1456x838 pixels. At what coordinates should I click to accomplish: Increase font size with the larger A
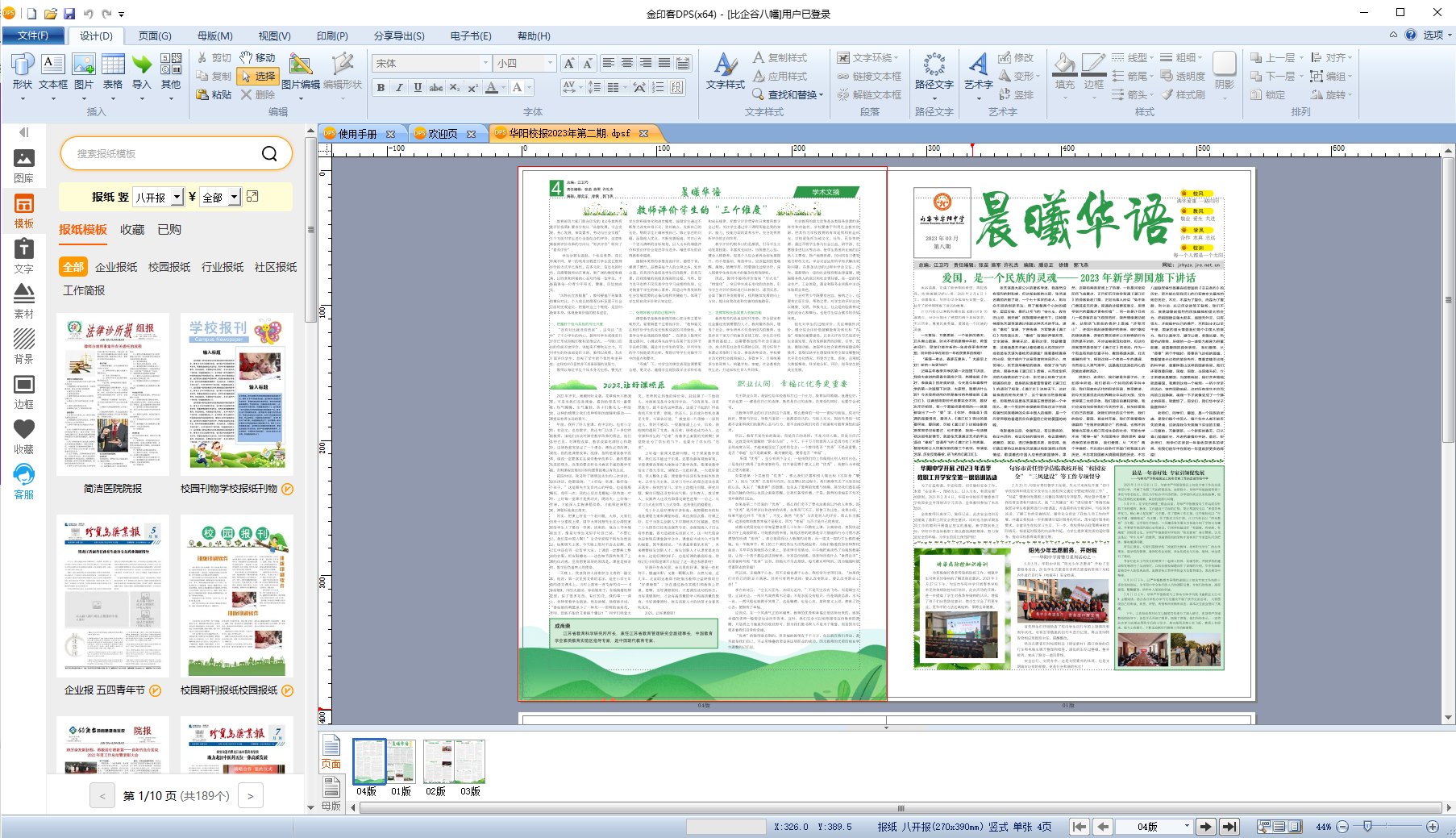coord(569,63)
